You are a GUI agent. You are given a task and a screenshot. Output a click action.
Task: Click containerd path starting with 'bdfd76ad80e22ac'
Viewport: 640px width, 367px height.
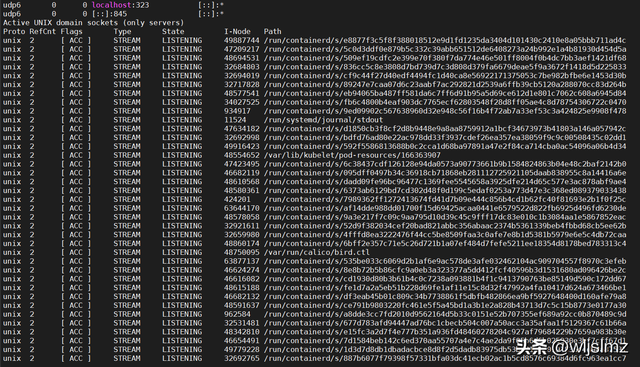click(445, 138)
